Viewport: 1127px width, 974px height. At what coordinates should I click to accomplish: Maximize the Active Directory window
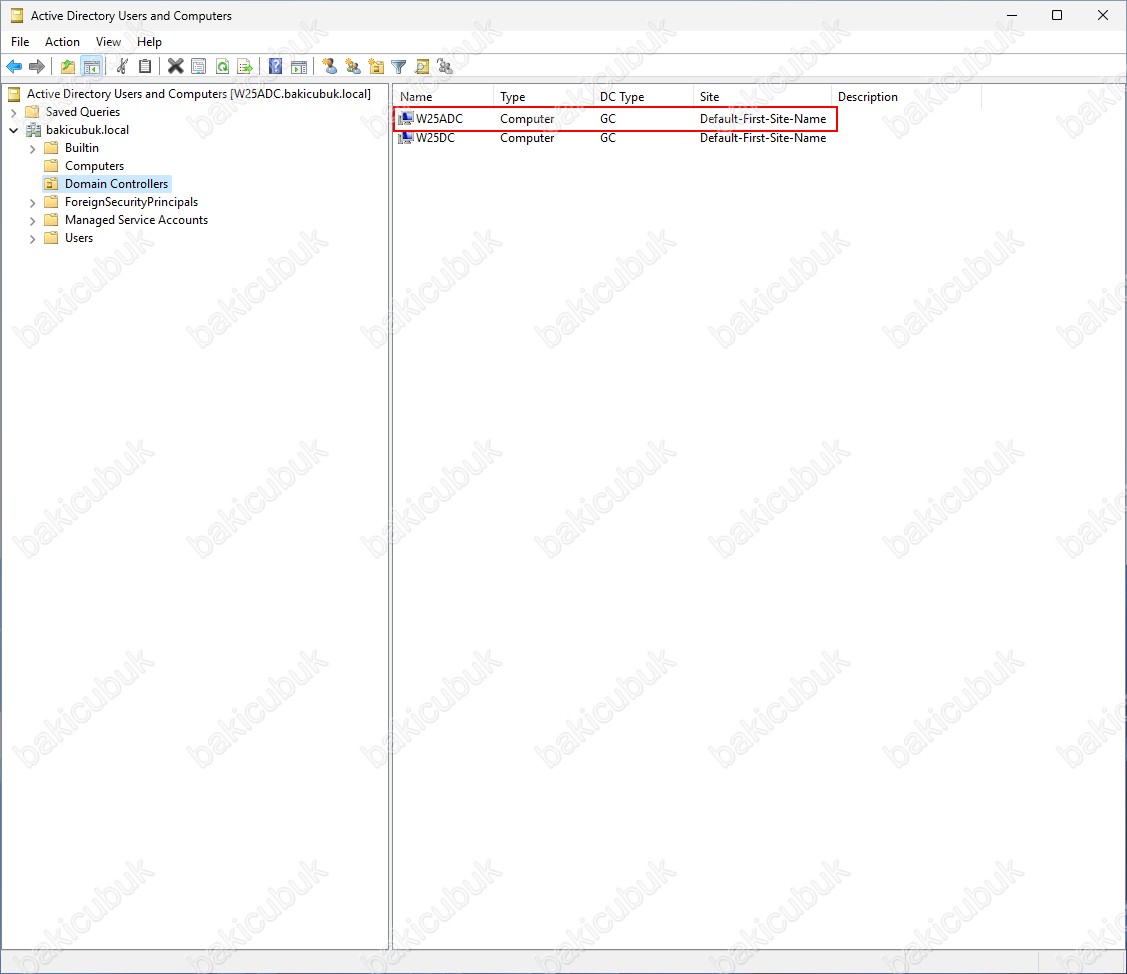click(x=1057, y=15)
